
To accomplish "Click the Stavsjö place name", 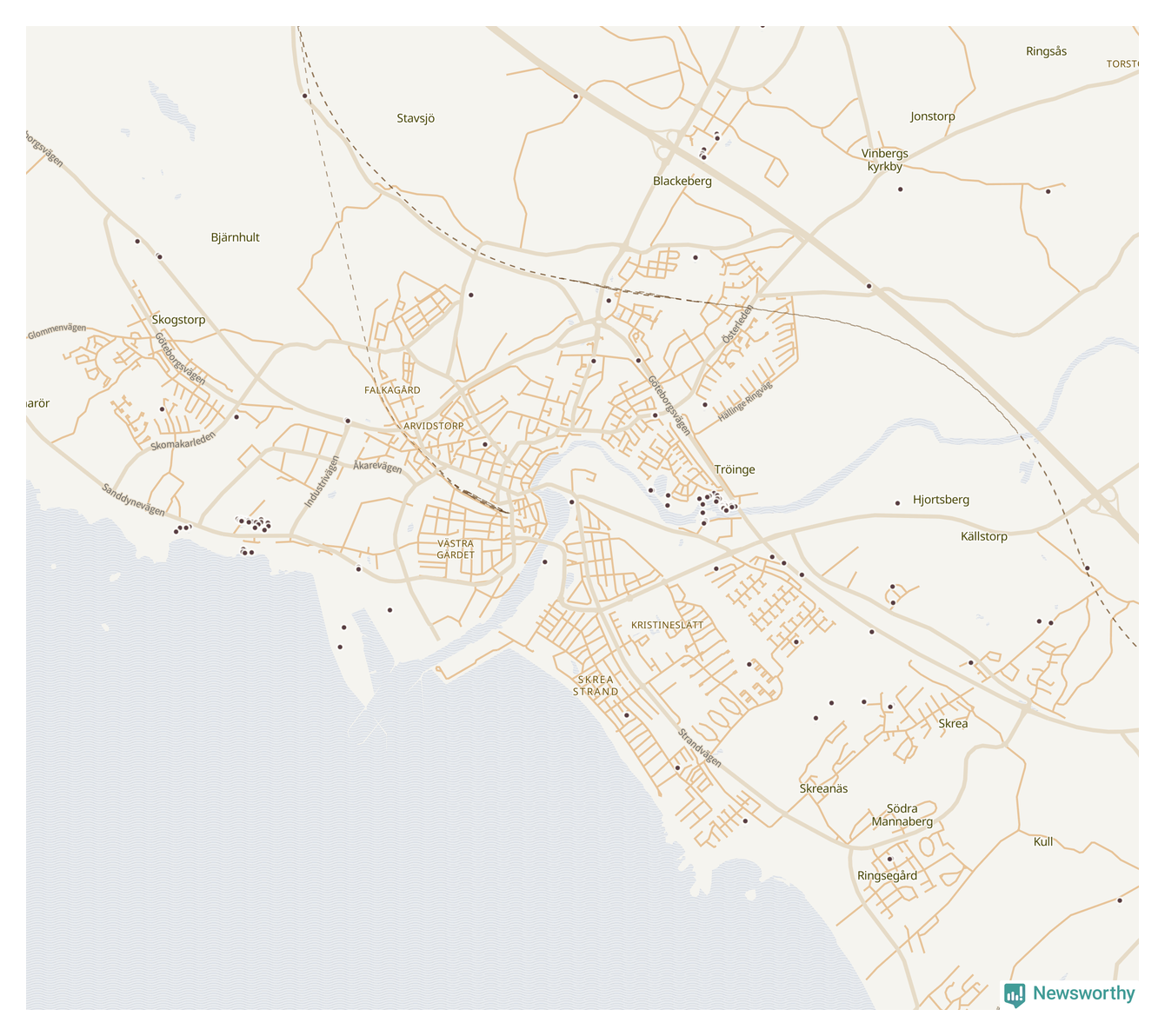I will coord(416,118).
